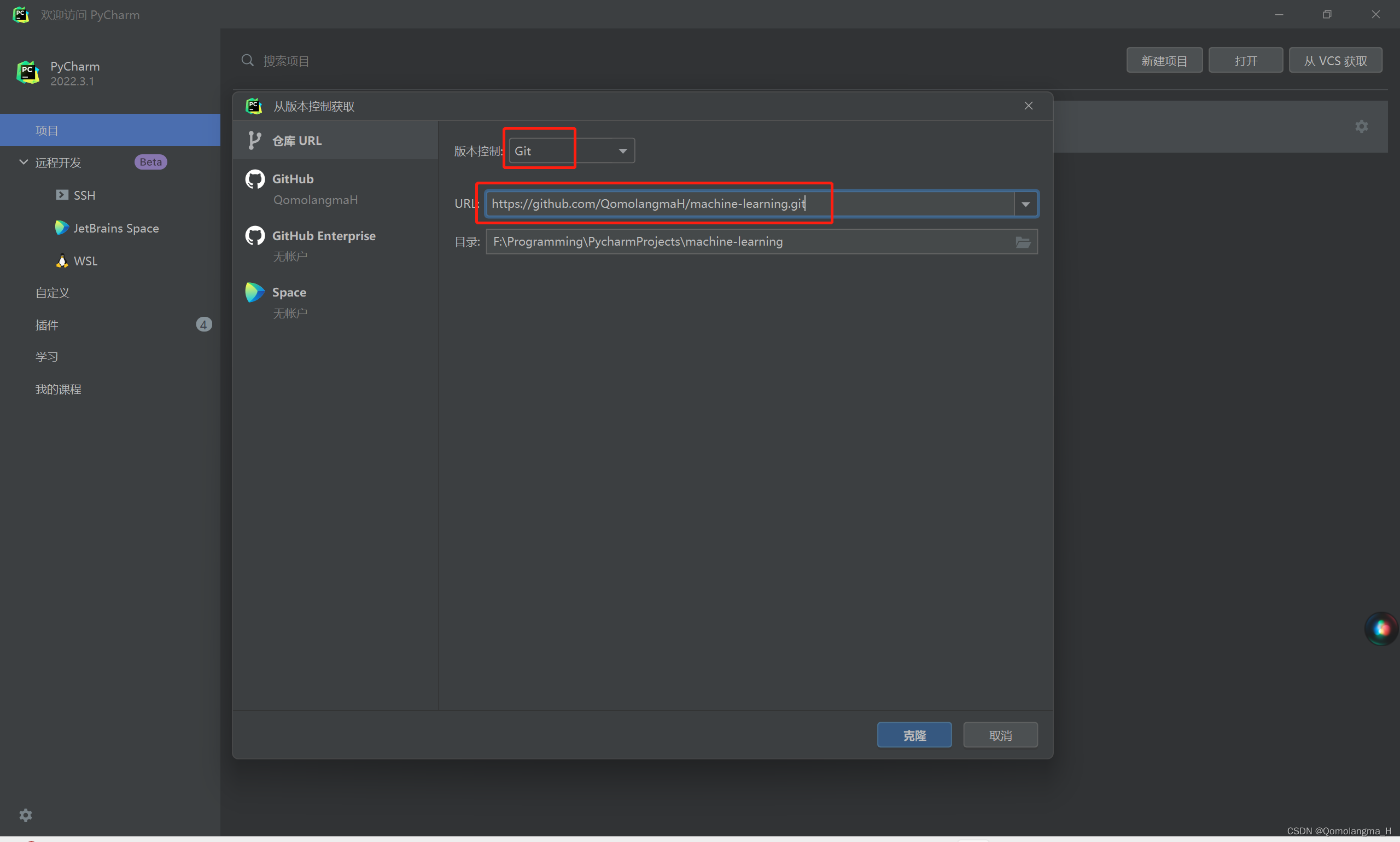The height and width of the screenshot is (842, 1400).
Task: Open the repository URL history dropdown
Action: [x=1025, y=204]
